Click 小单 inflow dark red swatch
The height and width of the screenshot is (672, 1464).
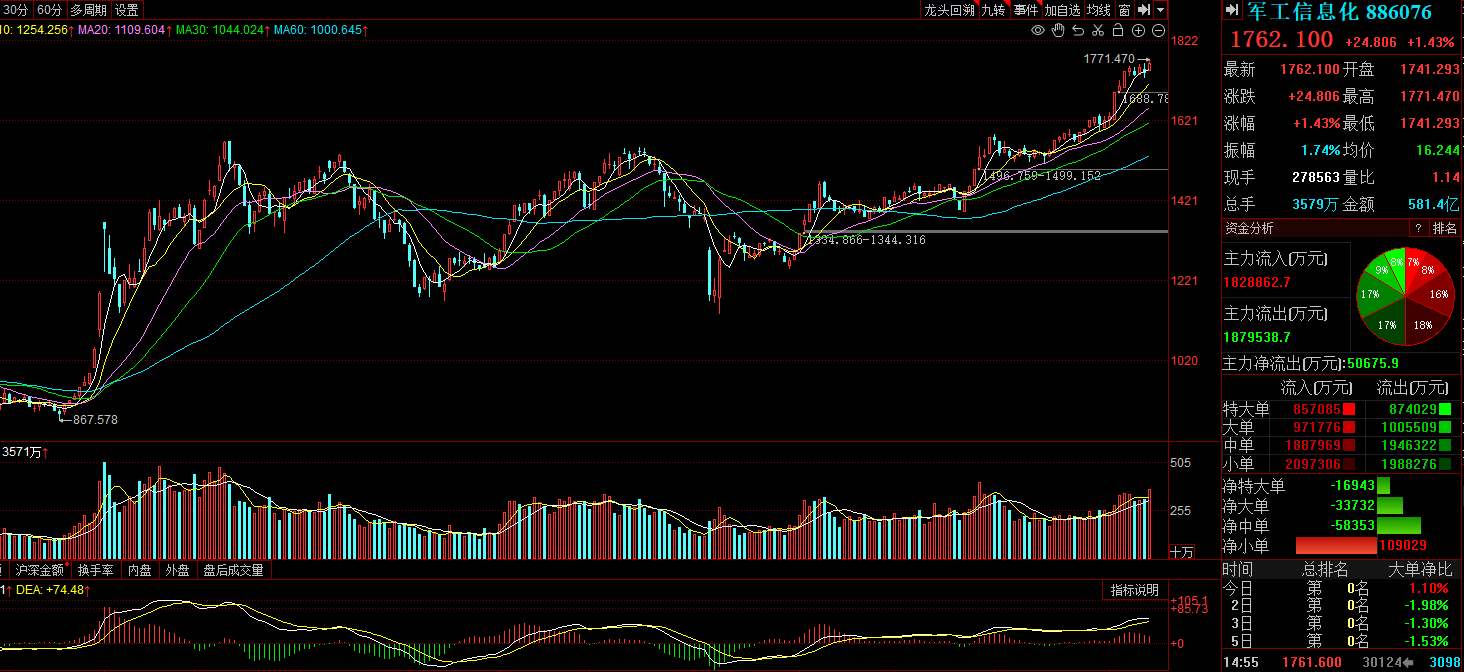tap(1349, 464)
